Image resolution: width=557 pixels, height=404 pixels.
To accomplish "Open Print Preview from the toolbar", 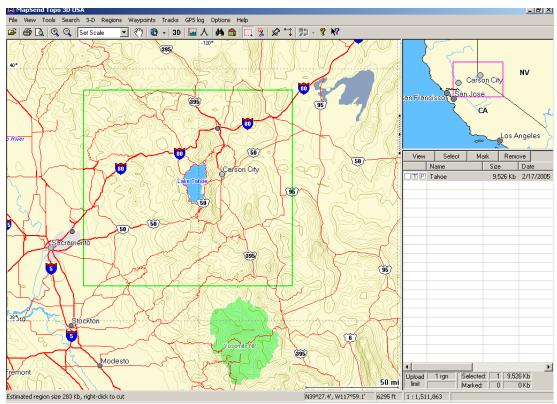I will (x=39, y=32).
